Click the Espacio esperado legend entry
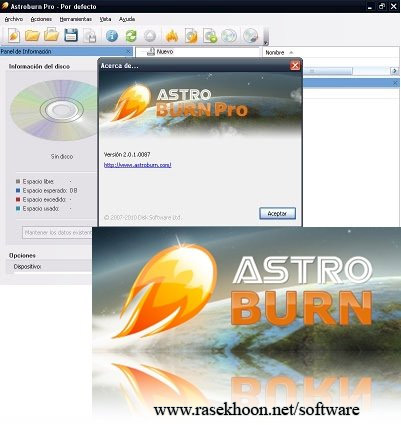The width and height of the screenshot is (401, 425). tap(47, 191)
